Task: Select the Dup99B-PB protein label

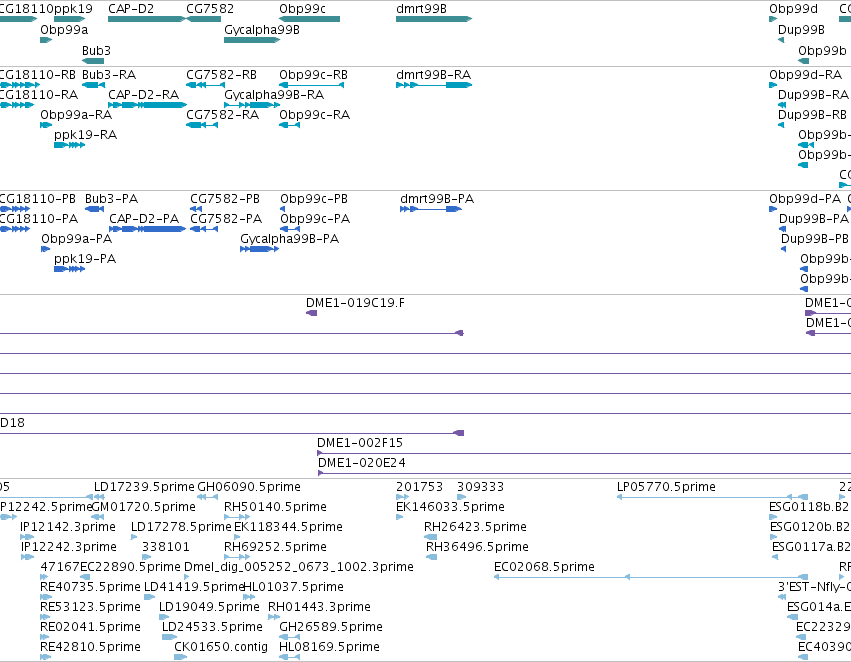Action: coord(814,239)
